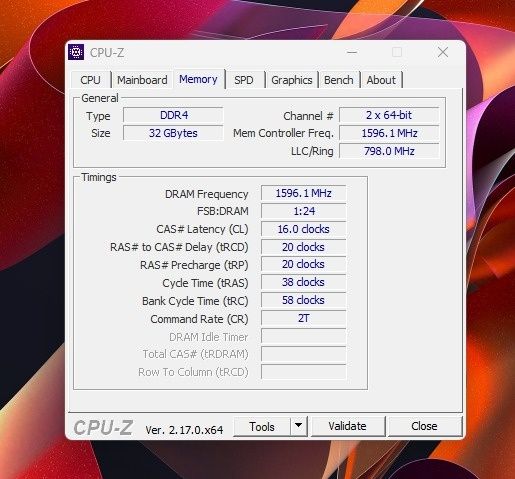Close CPU-Z with the title bar X
Image resolution: width=515 pixels, height=479 pixels.
click(443, 52)
